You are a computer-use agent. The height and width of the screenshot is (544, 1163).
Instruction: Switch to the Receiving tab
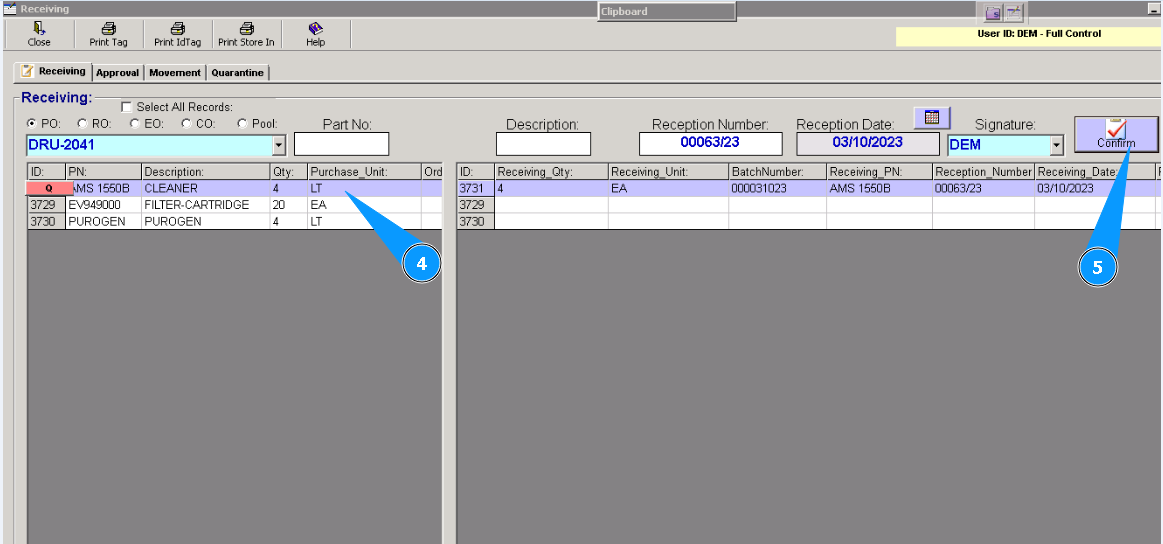[x=53, y=71]
